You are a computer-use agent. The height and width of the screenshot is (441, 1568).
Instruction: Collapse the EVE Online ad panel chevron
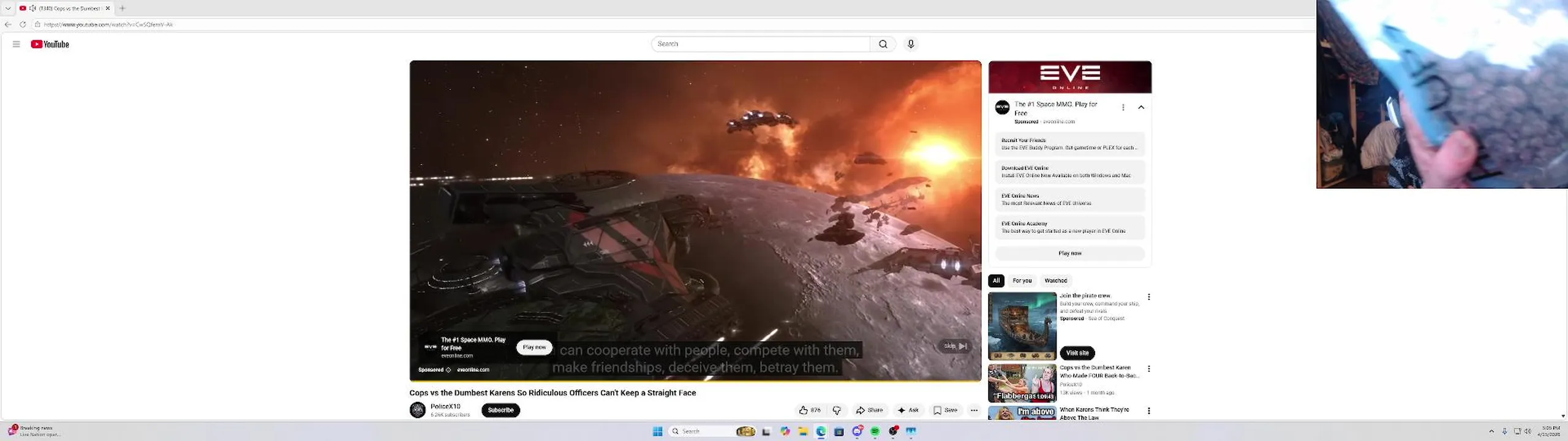pos(1141,107)
